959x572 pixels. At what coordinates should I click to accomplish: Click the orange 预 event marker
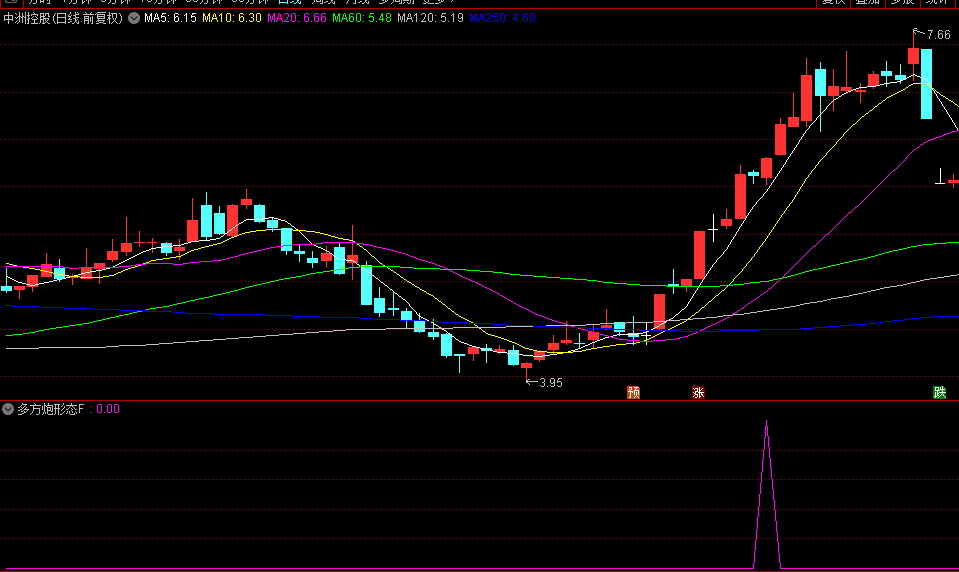coord(634,392)
